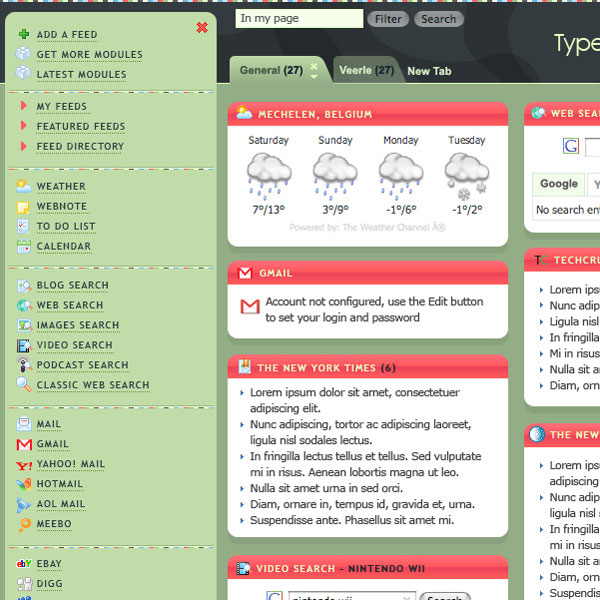Click the Latest Modules brick icon
The image size is (600, 600).
coord(23,73)
